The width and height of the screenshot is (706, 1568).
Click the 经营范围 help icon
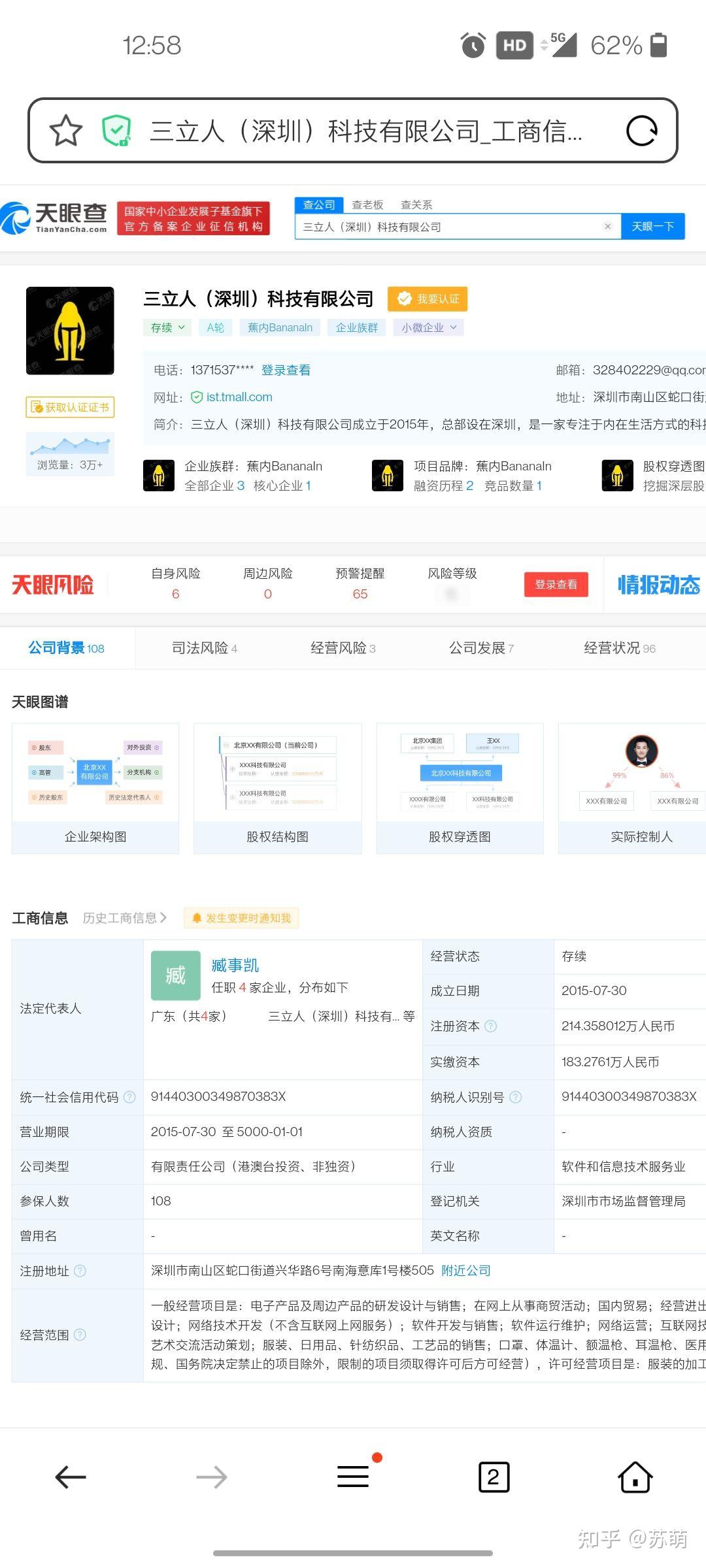(80, 1335)
